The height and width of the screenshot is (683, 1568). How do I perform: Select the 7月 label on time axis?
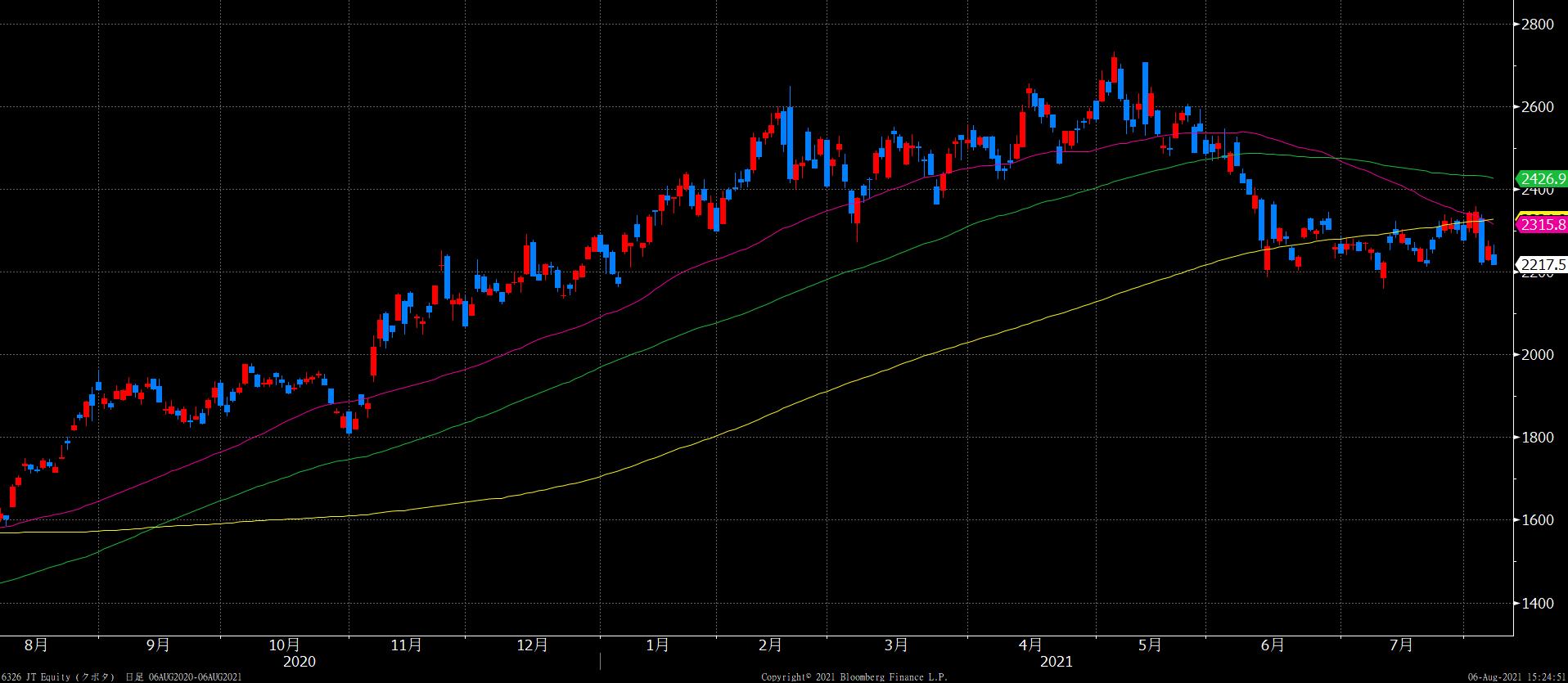coord(1401,645)
